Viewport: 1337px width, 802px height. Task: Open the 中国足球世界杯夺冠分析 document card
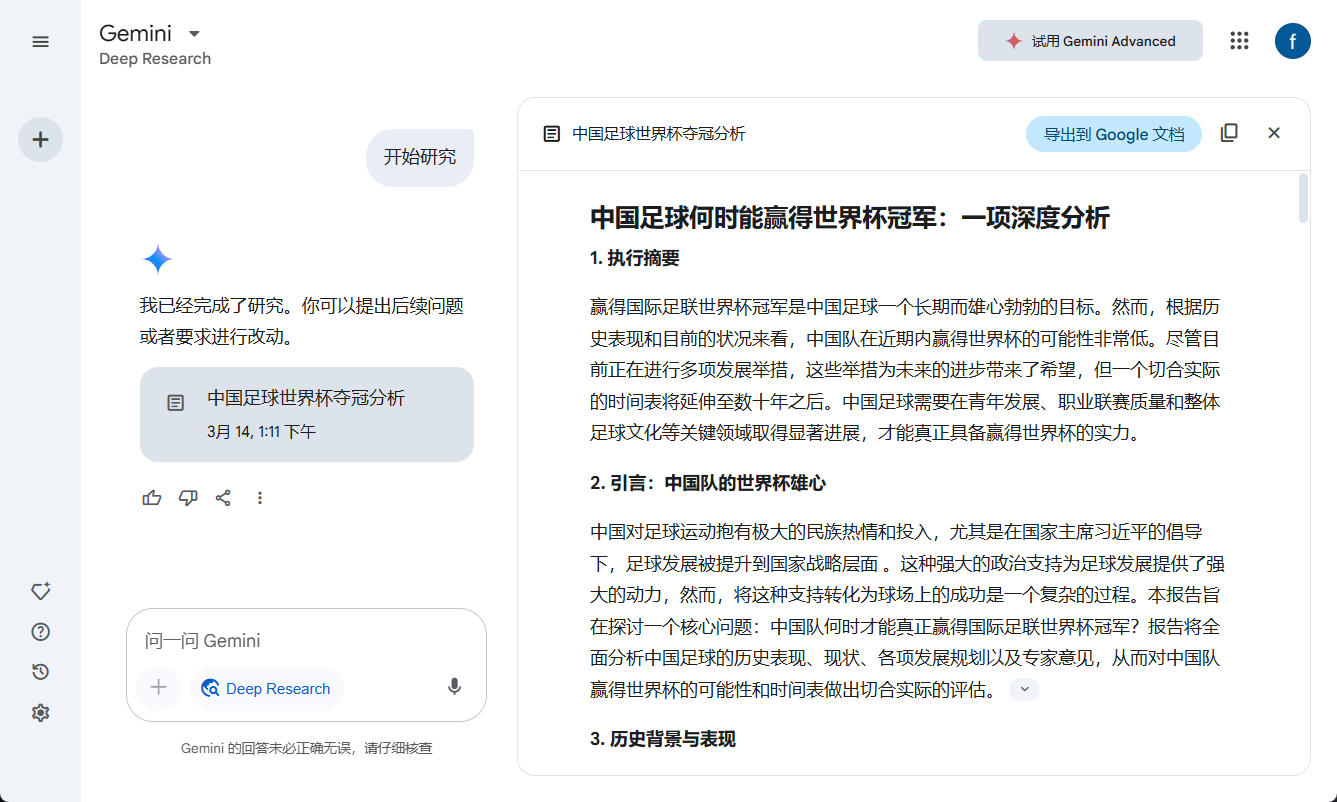pos(306,414)
